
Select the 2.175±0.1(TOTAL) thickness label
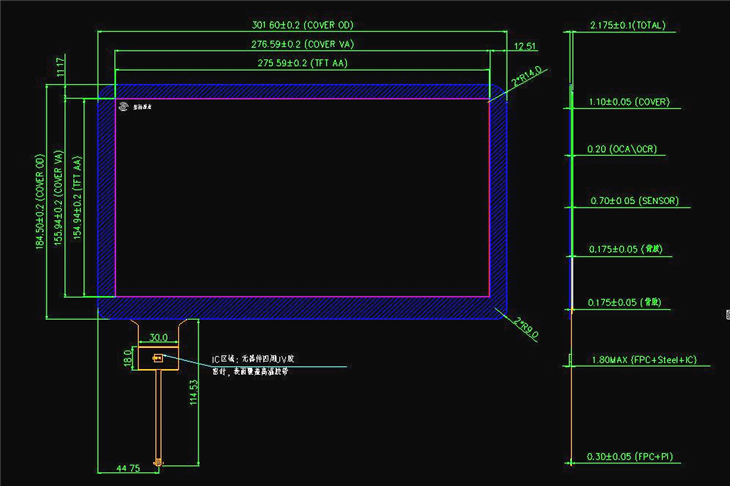click(x=628, y=25)
